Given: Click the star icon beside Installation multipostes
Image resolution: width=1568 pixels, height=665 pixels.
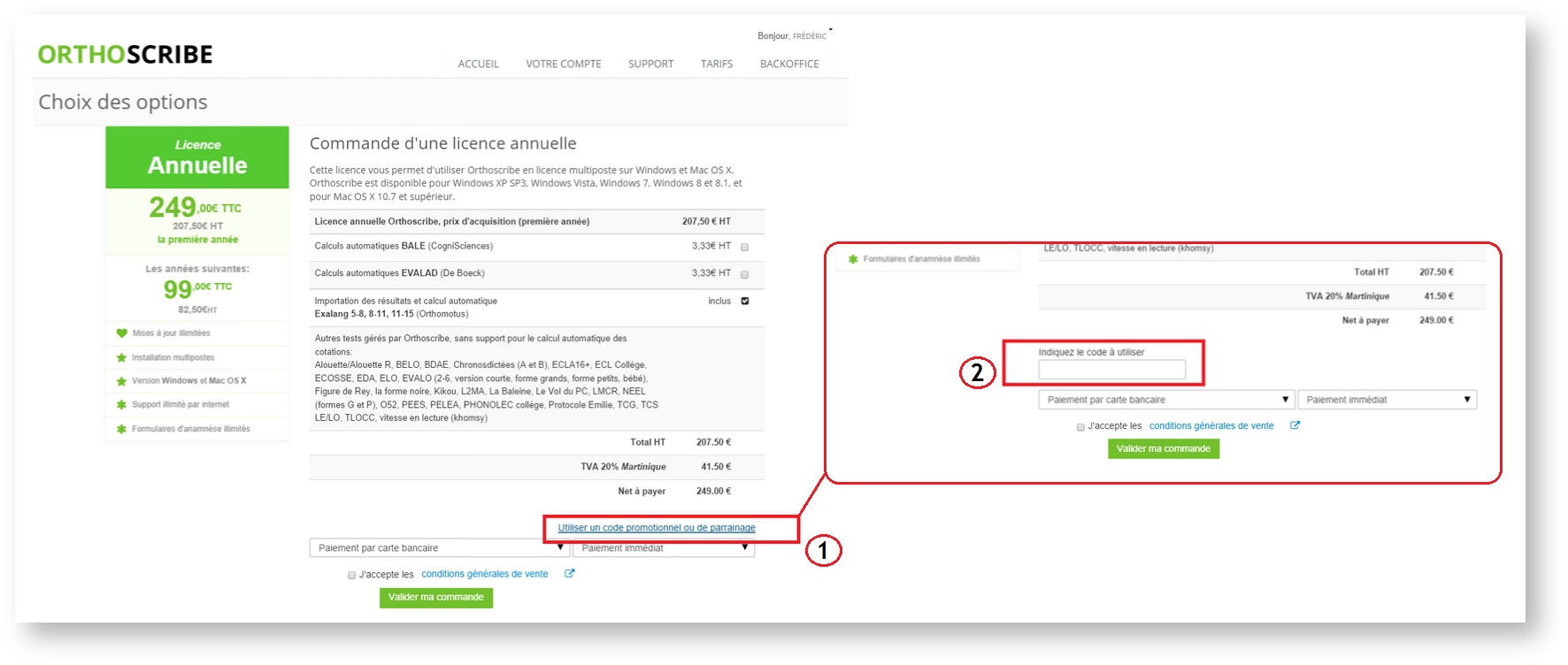Looking at the screenshot, I should point(121,357).
